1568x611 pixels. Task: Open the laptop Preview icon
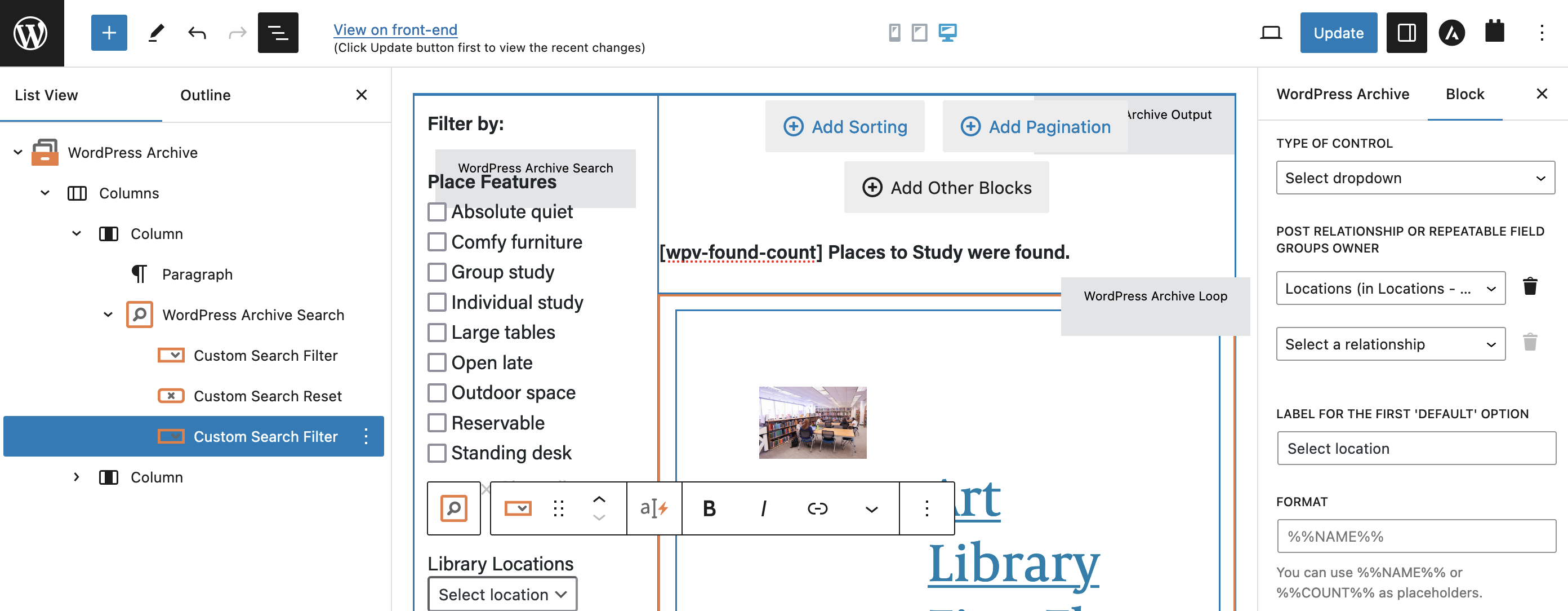coord(1271,33)
